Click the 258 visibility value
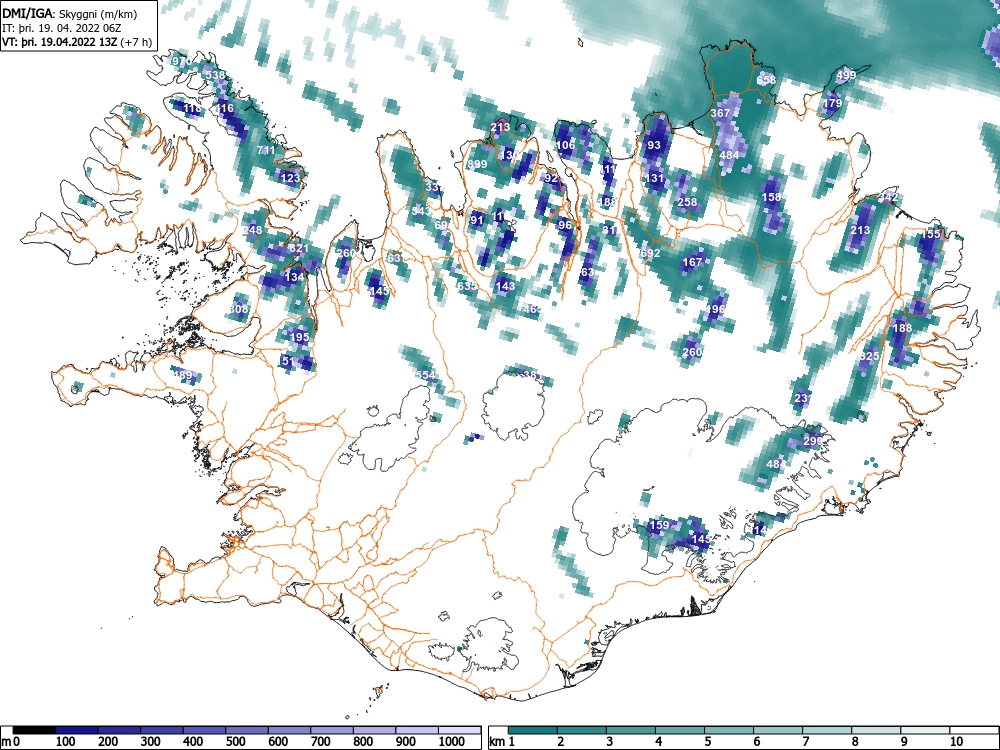 pyautogui.click(x=687, y=202)
